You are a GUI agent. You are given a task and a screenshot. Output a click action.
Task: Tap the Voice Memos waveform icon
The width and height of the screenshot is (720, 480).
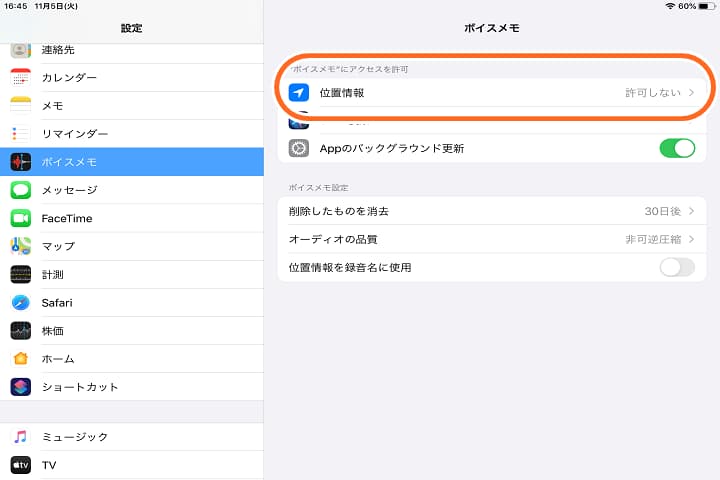point(21,162)
